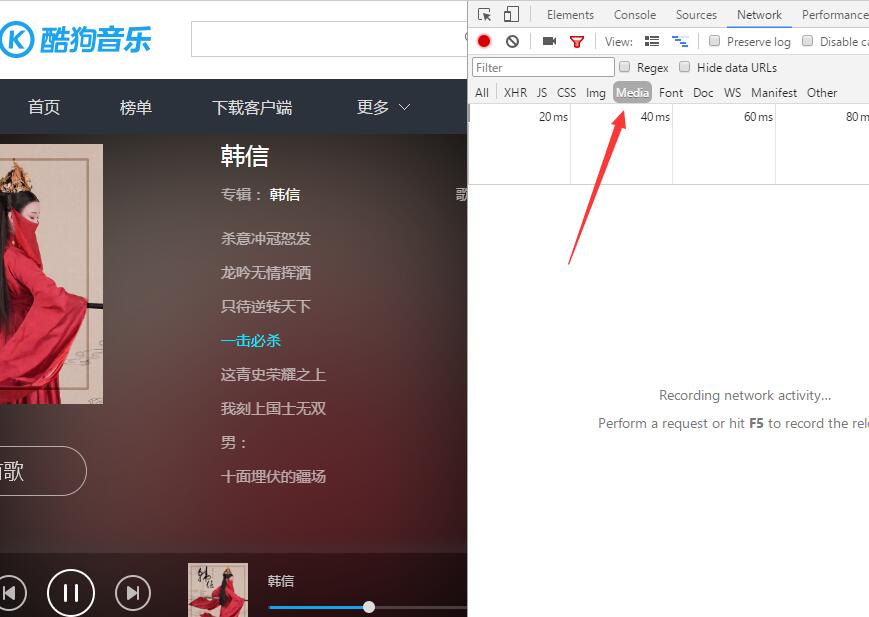The image size is (869, 617).
Task: Clear network log with the clear icon
Action: pos(511,41)
